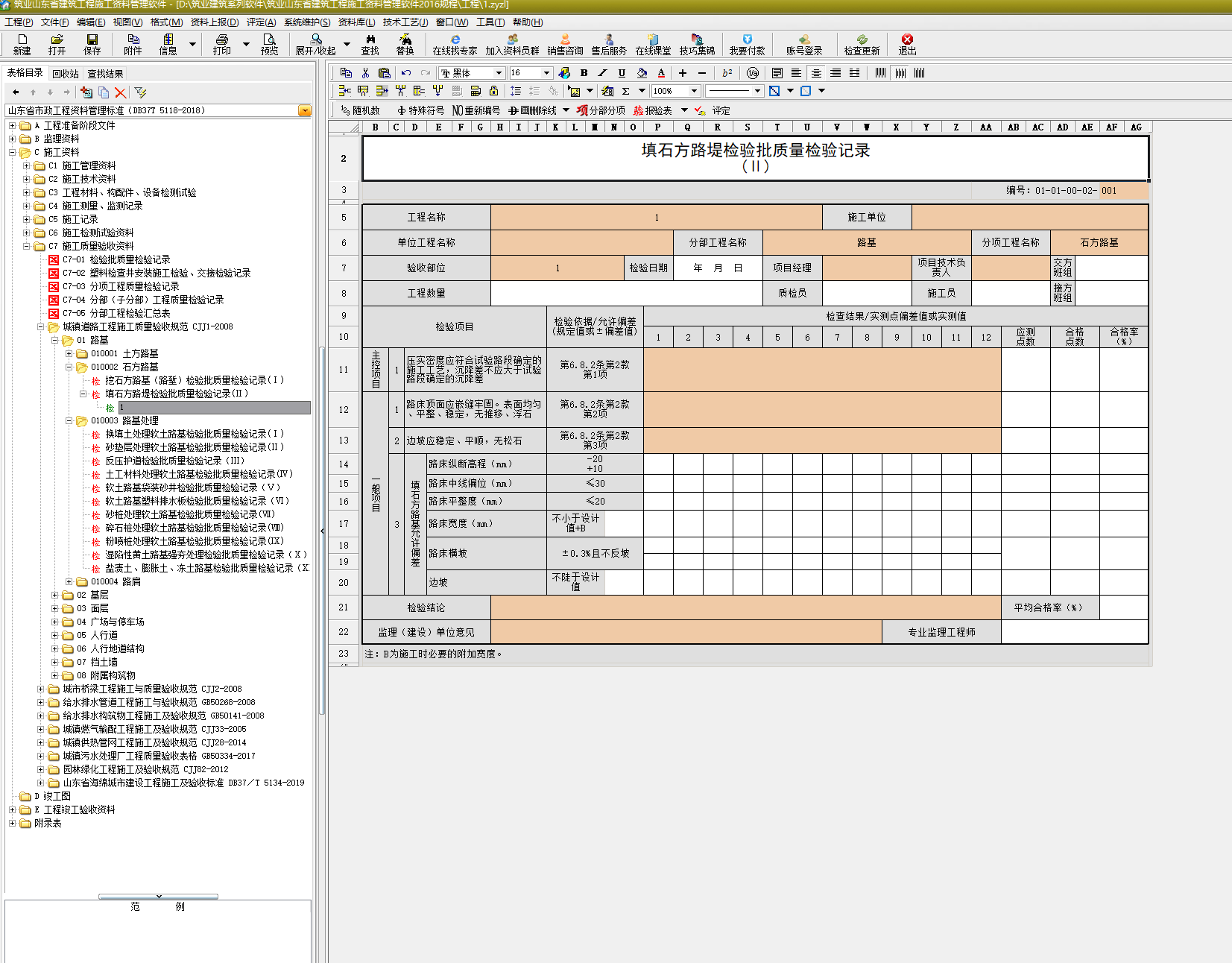Toggle italic formatting

(603, 72)
